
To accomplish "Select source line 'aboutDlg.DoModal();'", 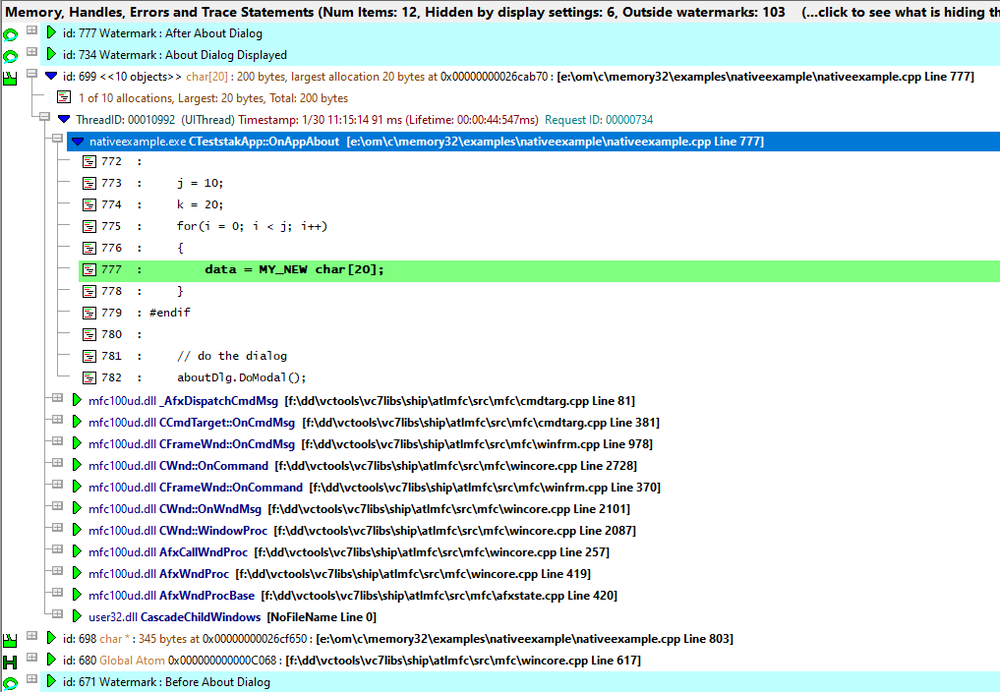I will (x=242, y=378).
